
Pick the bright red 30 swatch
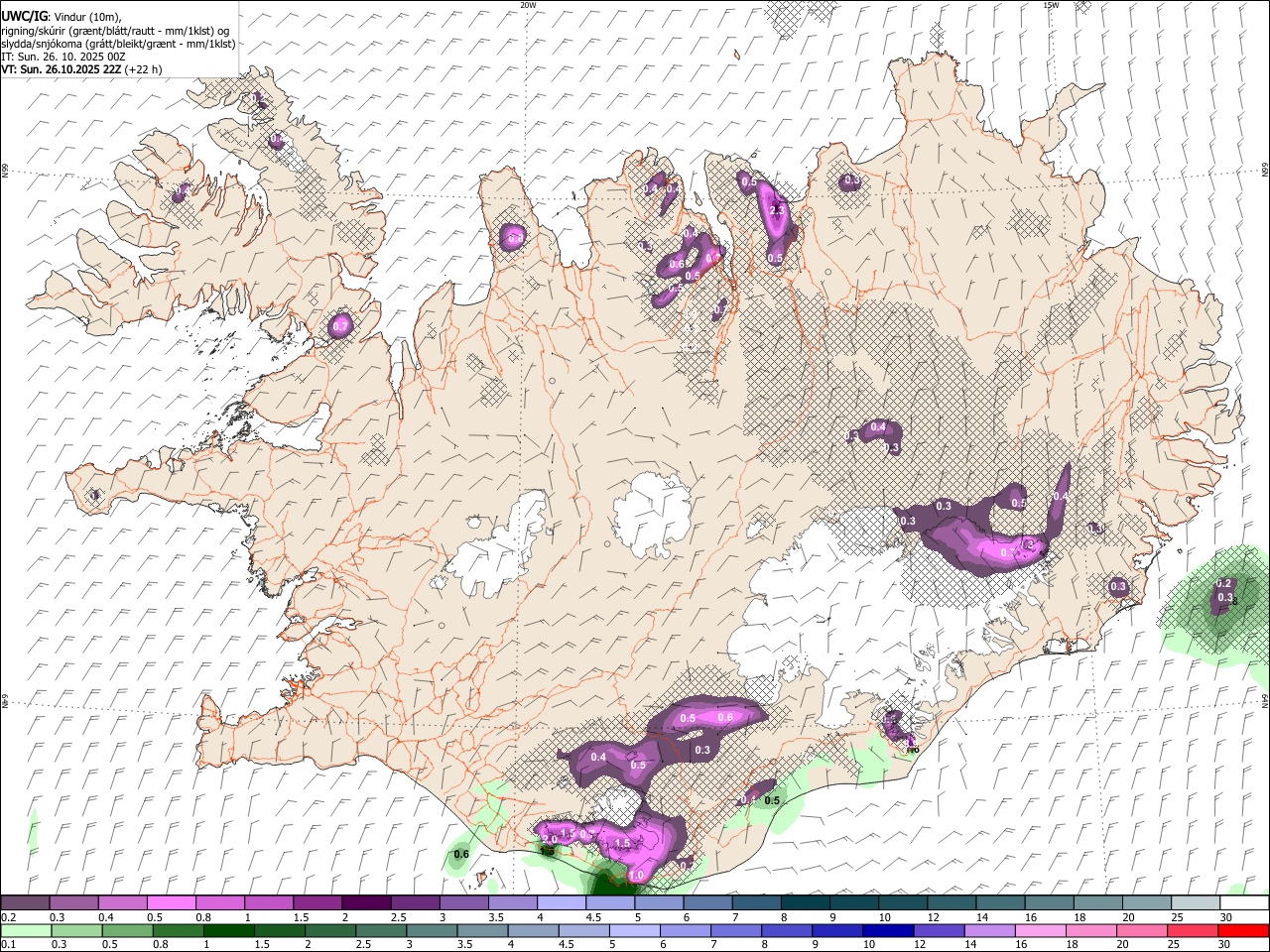pos(1243,931)
